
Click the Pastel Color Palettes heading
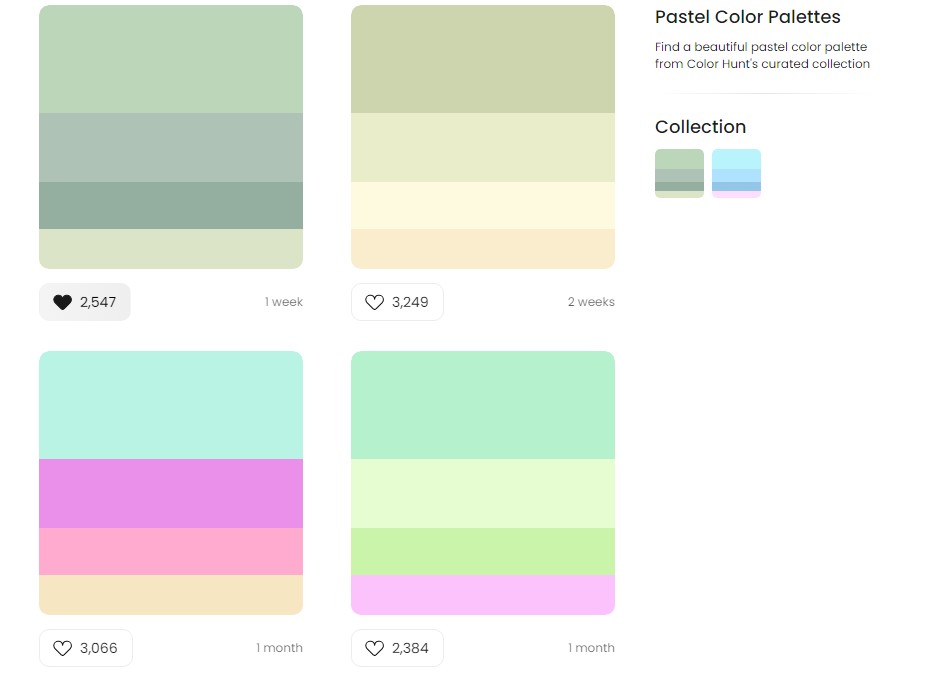click(x=747, y=17)
